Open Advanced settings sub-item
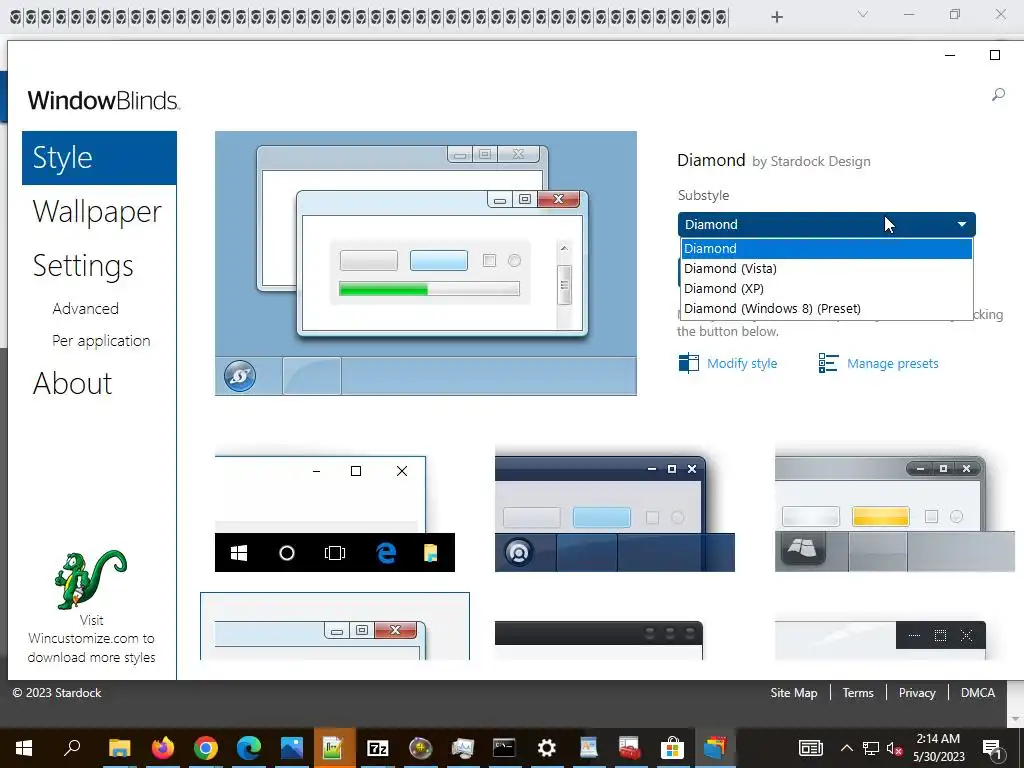Viewport: 1024px width, 768px height. point(86,308)
